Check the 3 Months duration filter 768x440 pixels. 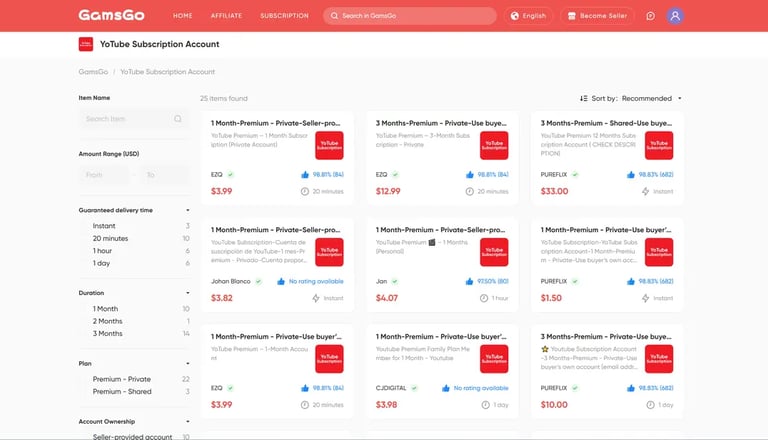(107, 333)
